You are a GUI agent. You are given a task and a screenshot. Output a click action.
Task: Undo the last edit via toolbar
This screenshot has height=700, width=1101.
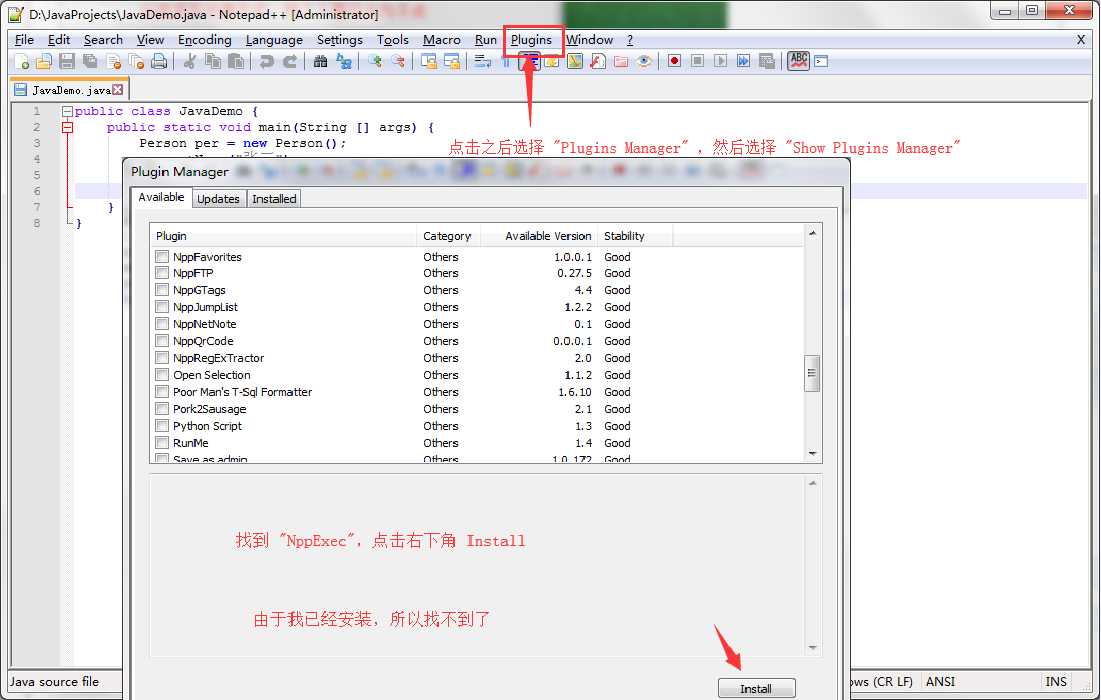266,62
